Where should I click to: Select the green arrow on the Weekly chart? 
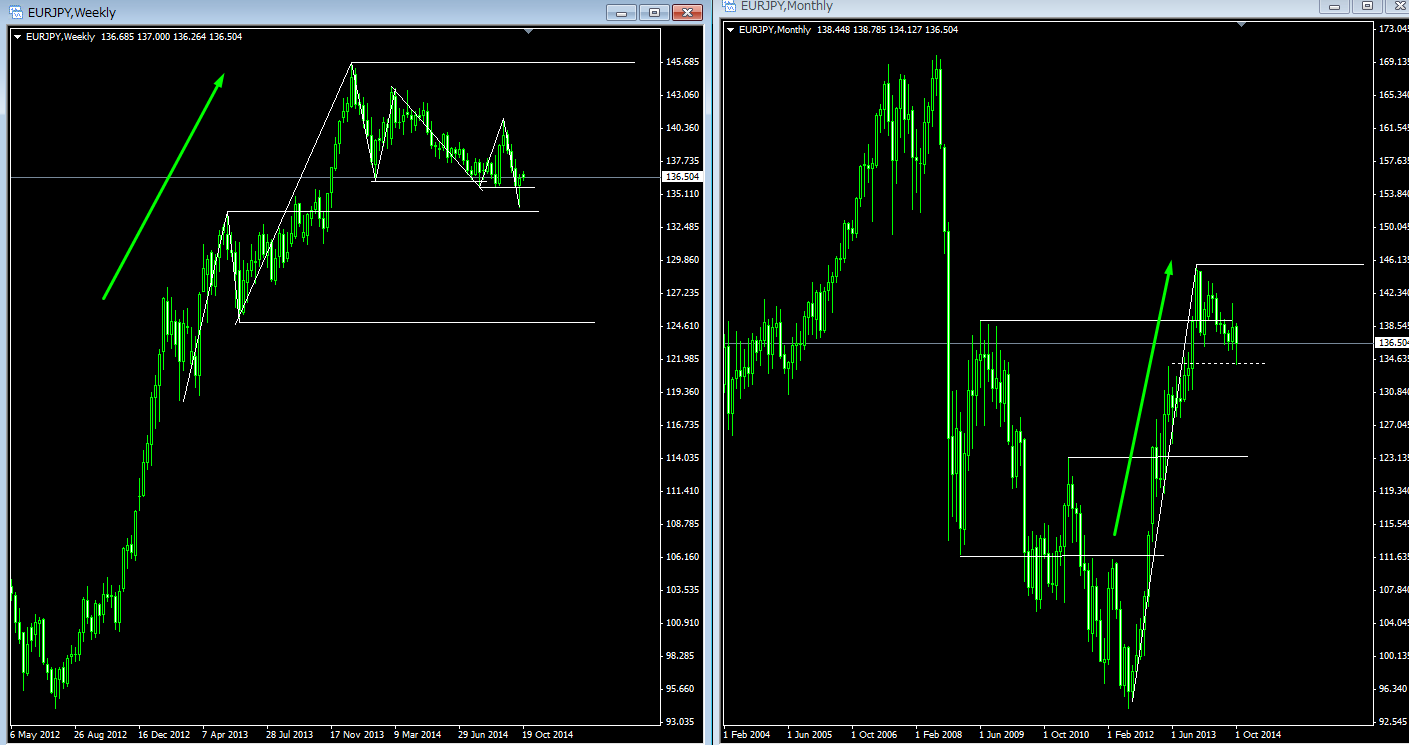pos(163,186)
